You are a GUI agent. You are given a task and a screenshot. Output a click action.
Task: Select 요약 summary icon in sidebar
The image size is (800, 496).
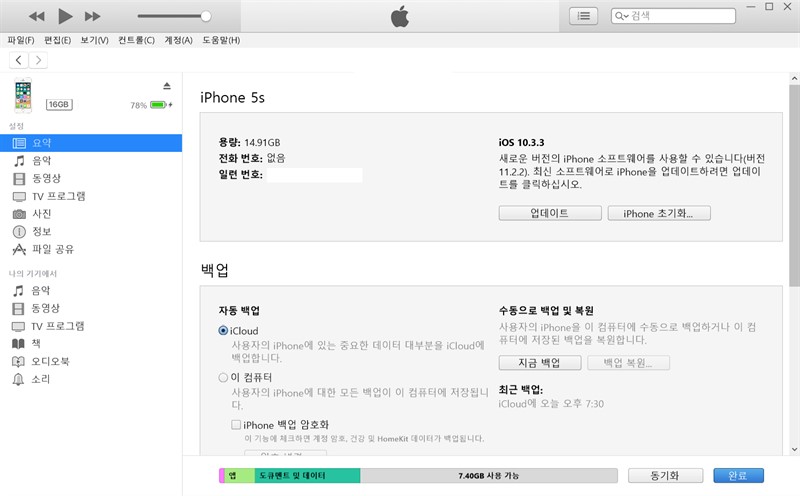click(x=19, y=143)
